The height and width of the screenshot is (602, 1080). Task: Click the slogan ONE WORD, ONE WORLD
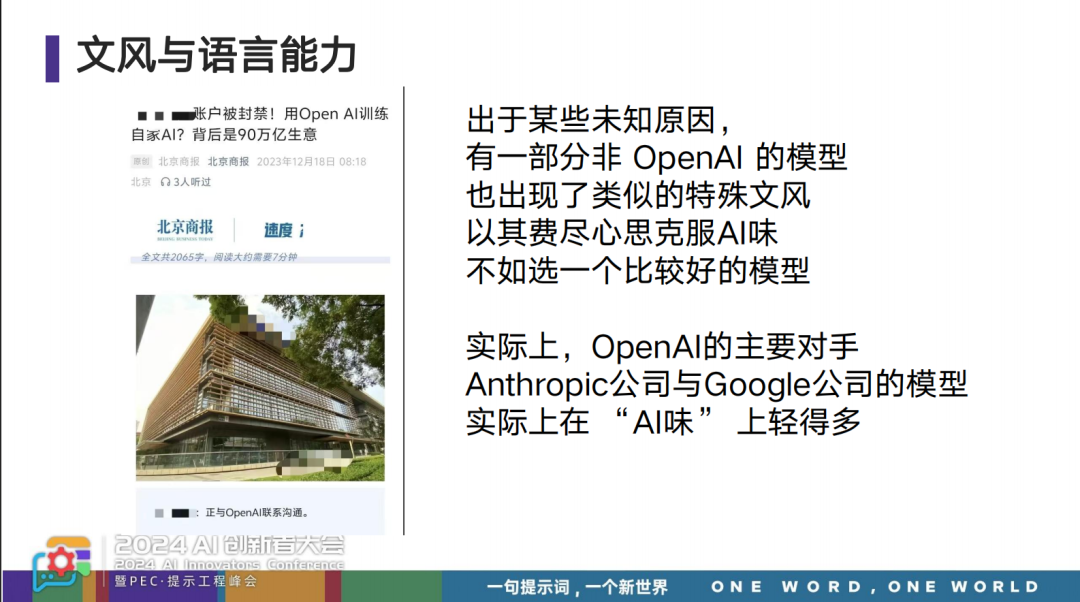875,587
